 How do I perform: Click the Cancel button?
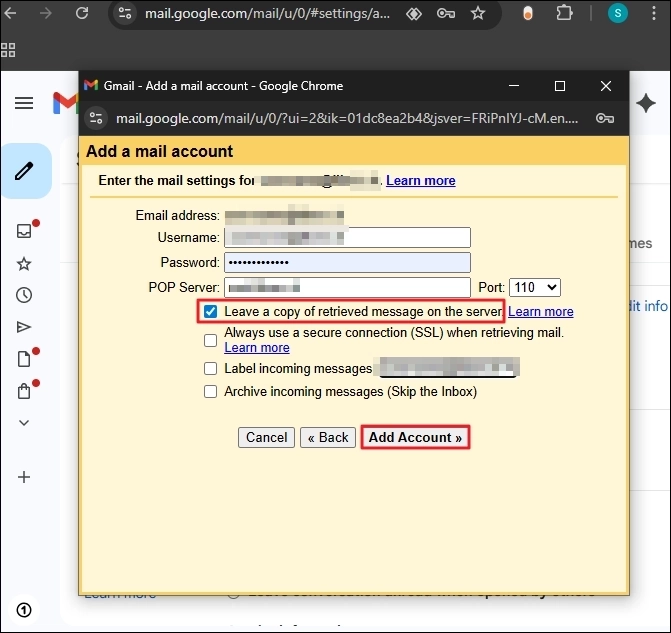point(267,438)
